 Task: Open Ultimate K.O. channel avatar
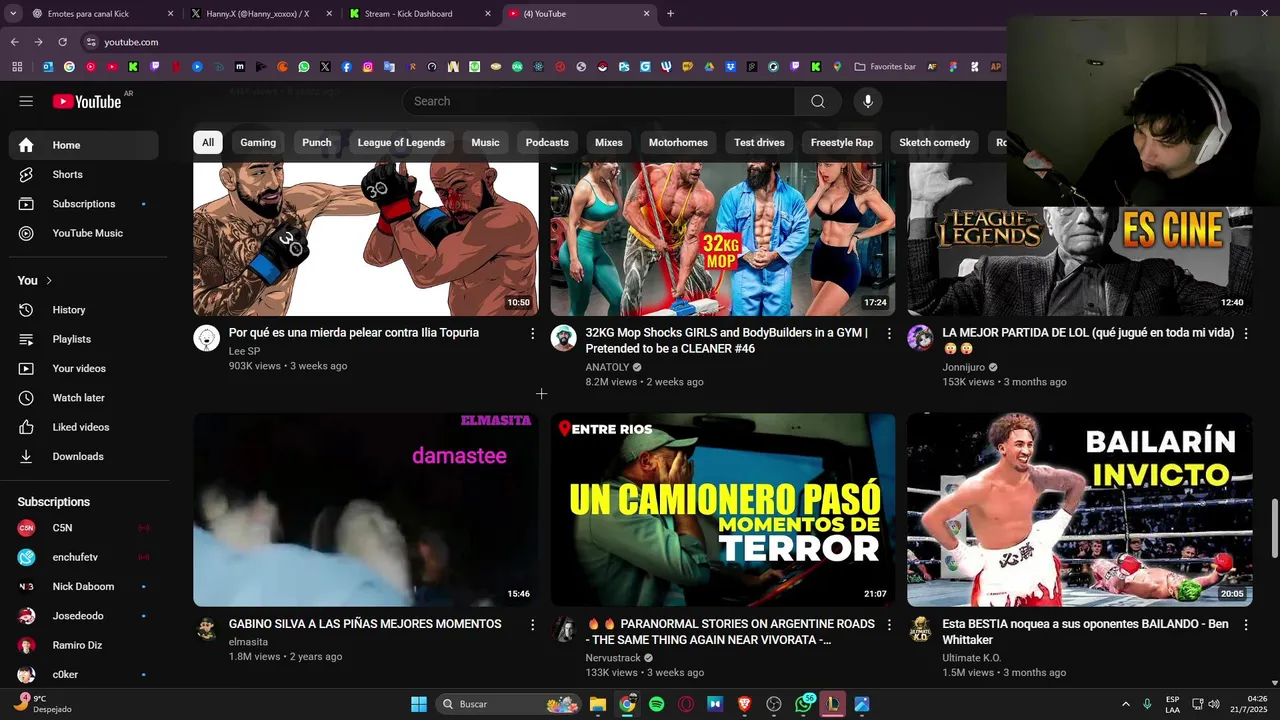(920, 629)
